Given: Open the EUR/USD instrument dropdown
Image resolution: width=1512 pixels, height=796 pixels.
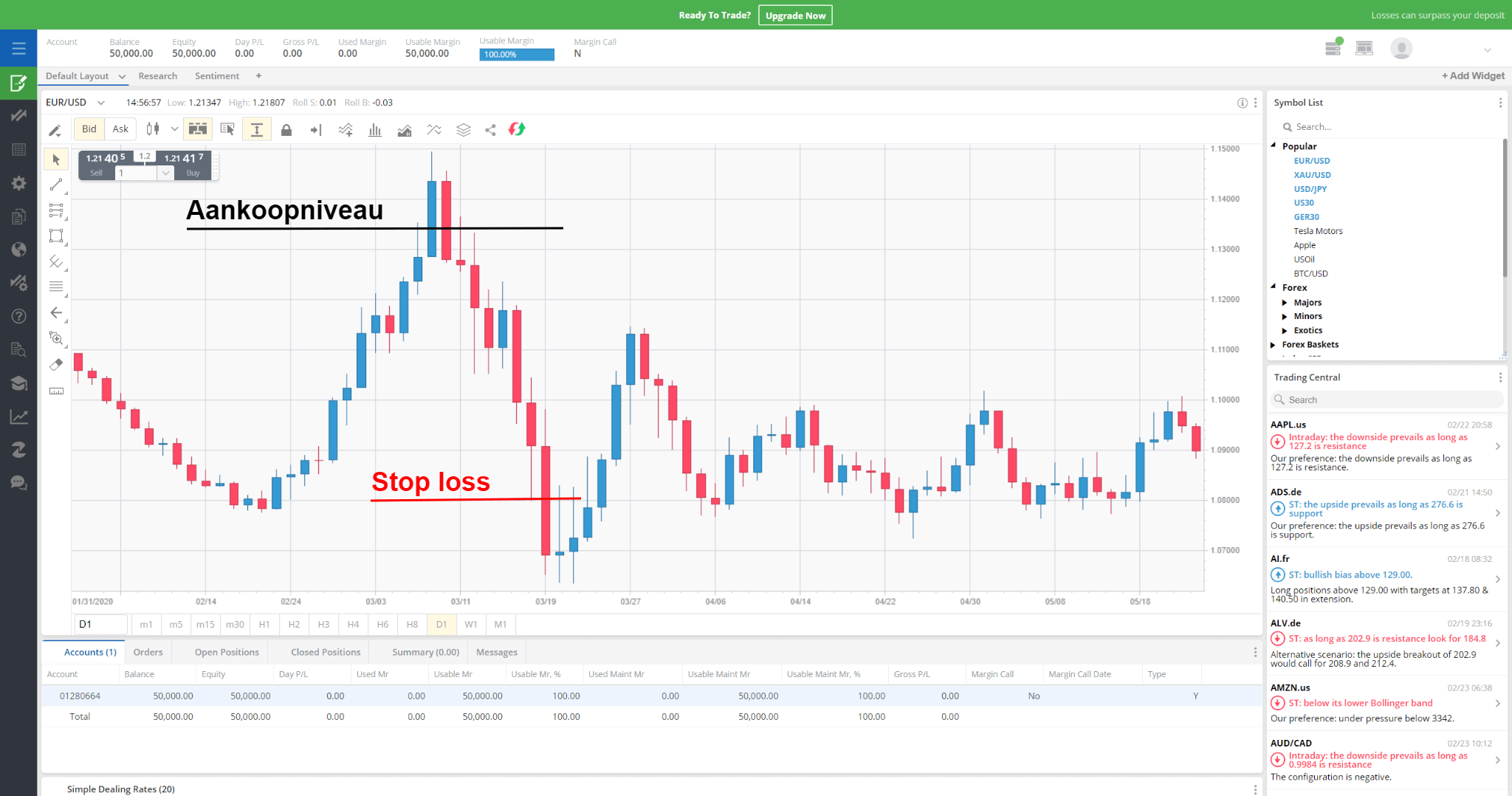Looking at the screenshot, I should point(100,102).
